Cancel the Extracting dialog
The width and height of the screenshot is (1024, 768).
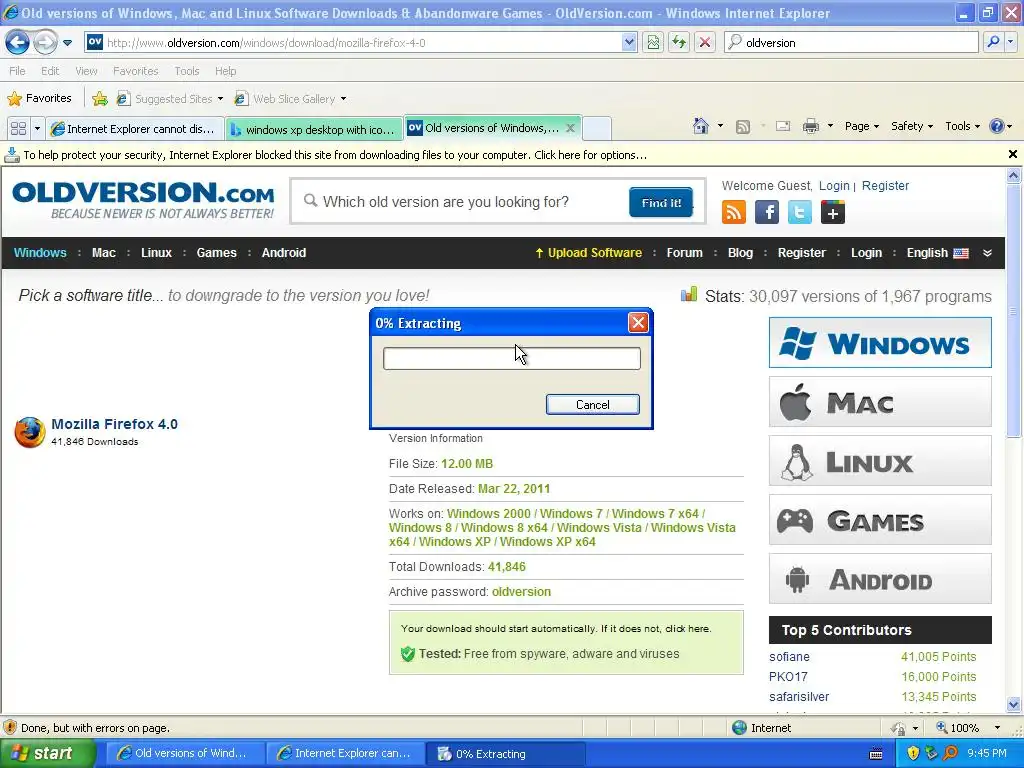[x=592, y=404]
